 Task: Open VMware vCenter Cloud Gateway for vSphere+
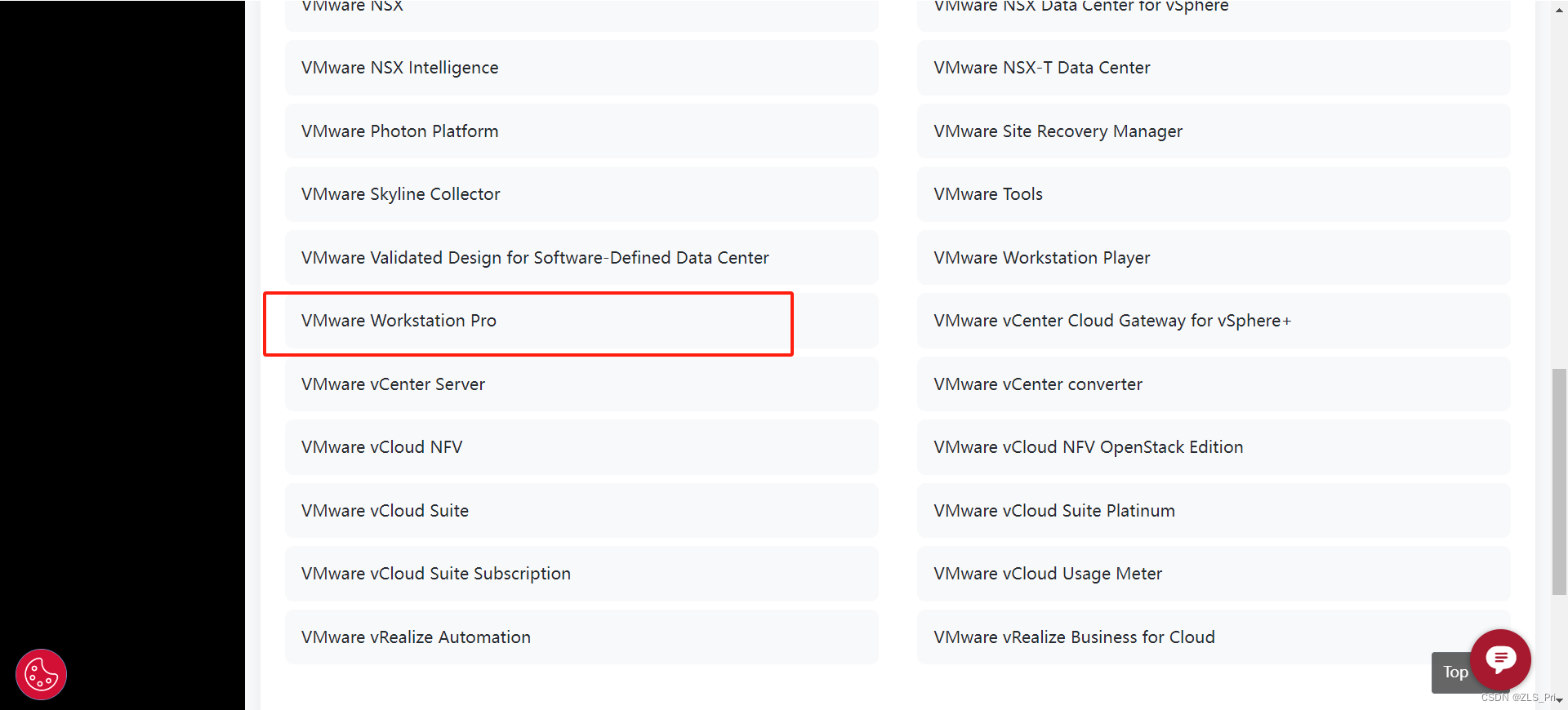1214,321
